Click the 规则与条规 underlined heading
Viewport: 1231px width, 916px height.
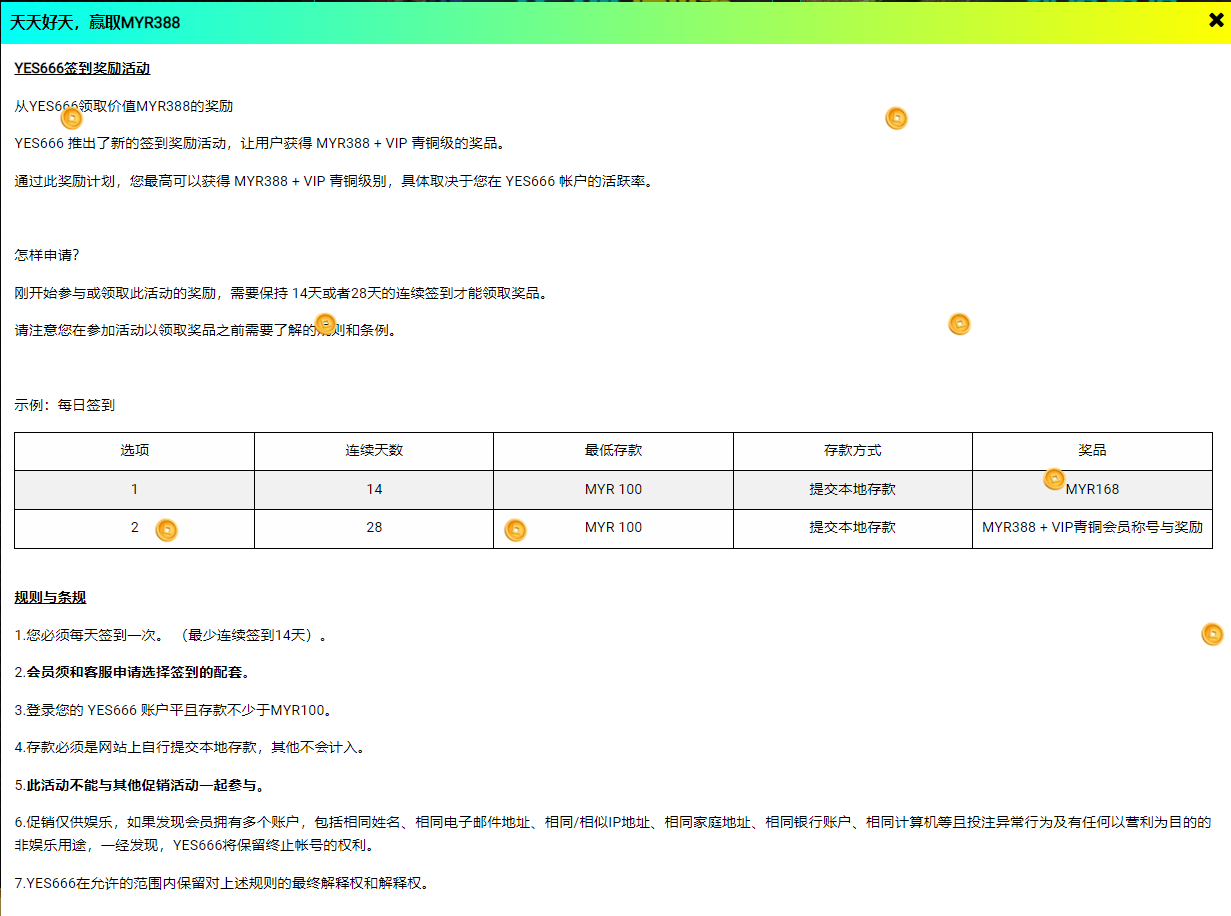(x=50, y=598)
